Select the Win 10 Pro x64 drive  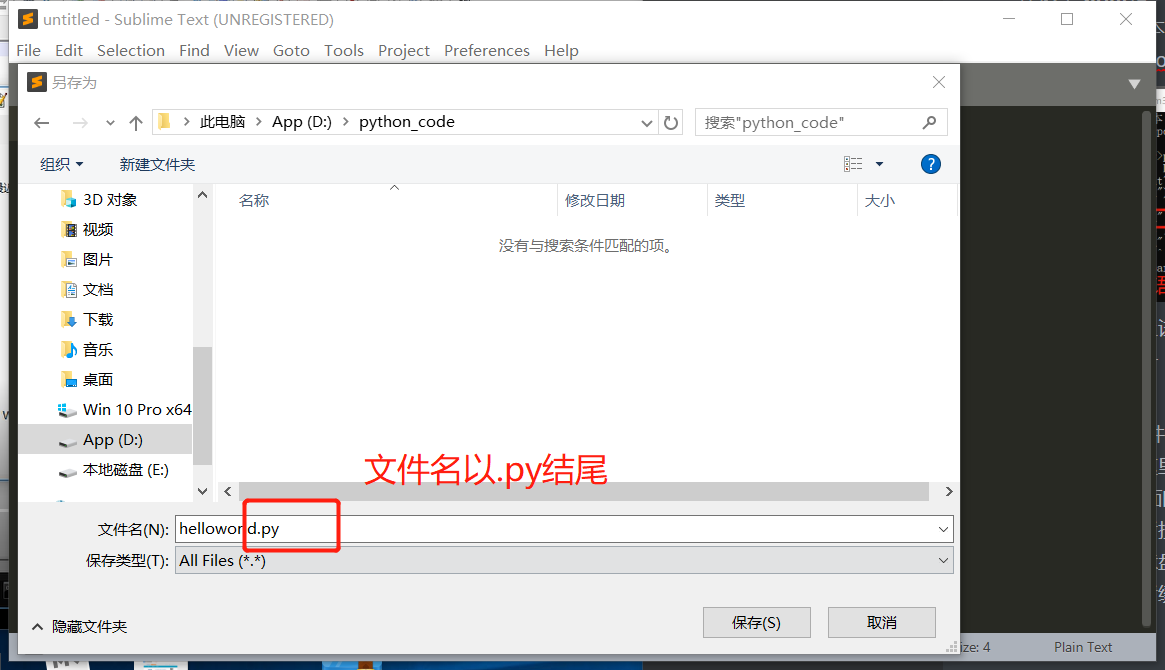click(124, 410)
